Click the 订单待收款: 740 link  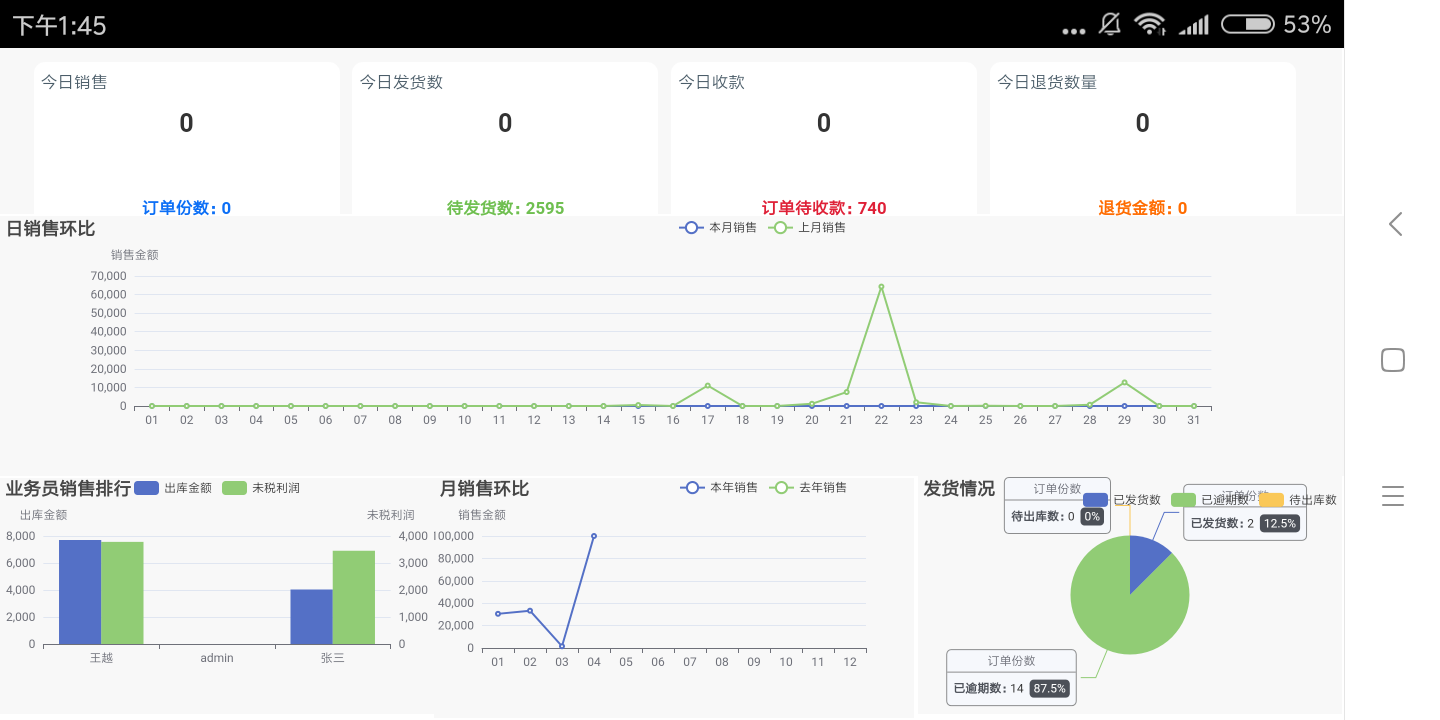(824, 208)
